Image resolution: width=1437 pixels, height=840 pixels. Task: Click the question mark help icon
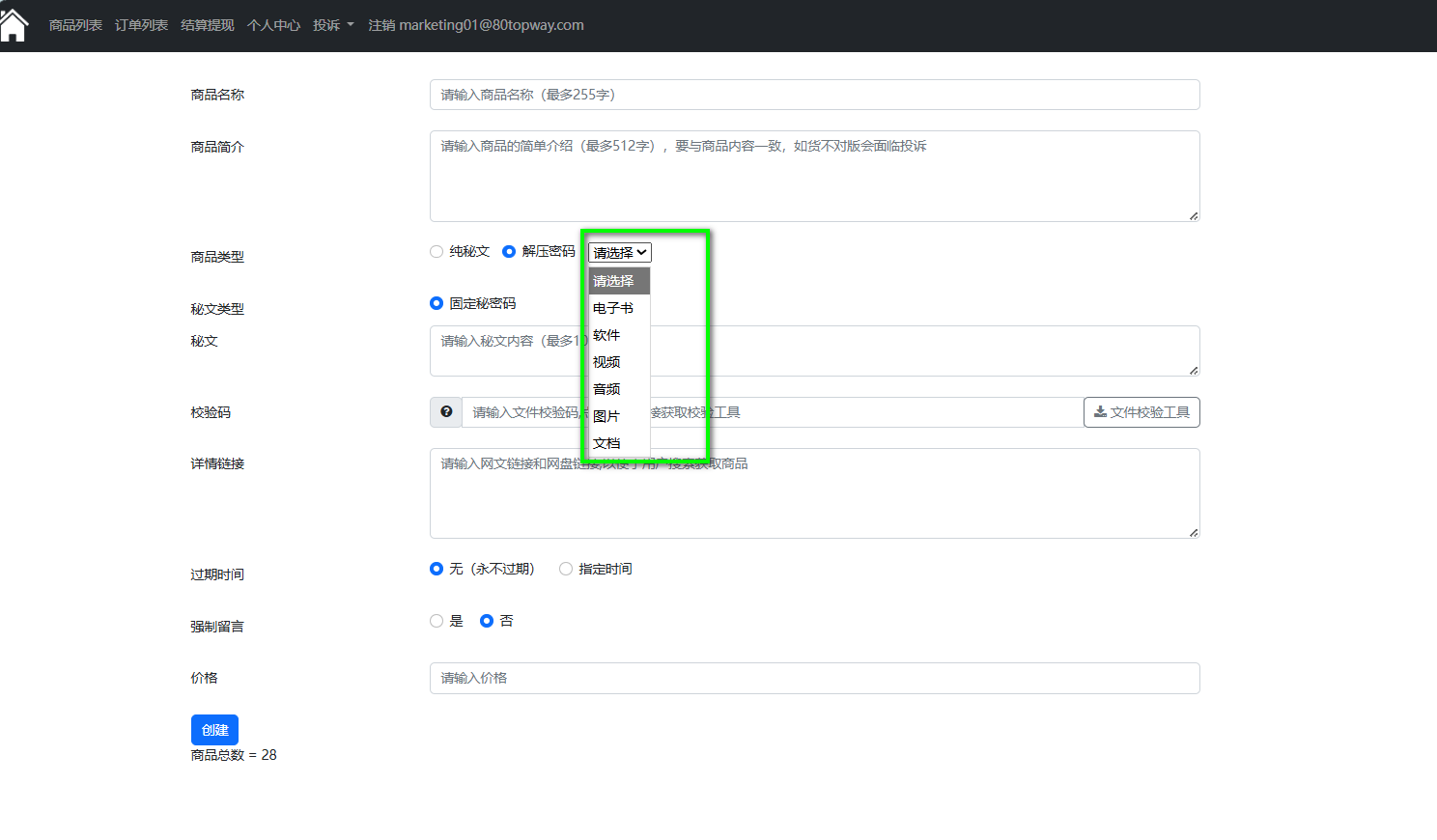click(x=446, y=412)
